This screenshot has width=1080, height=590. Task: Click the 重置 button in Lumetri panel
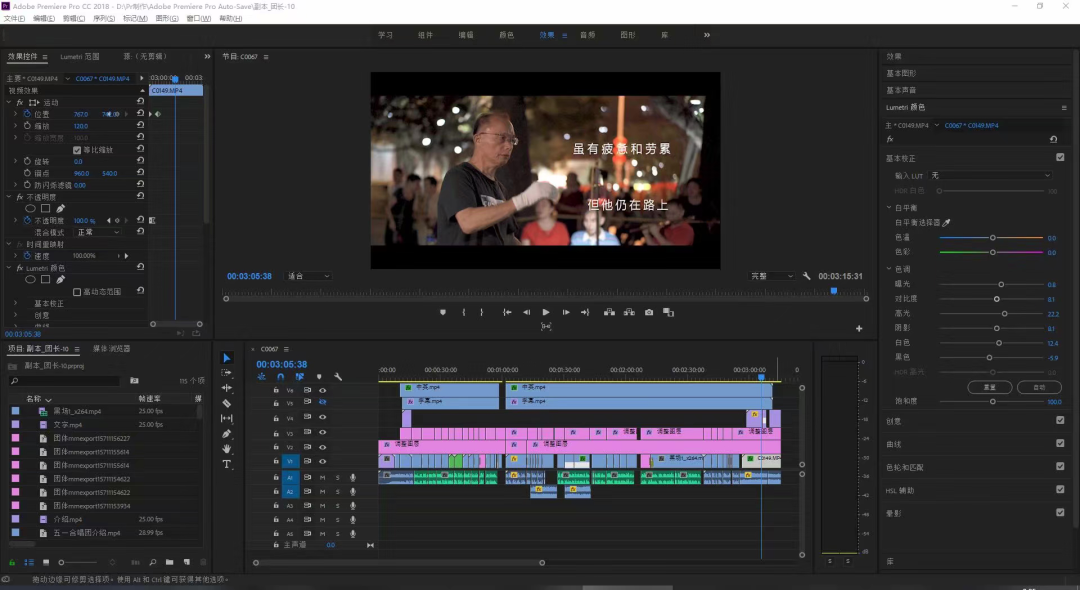(x=989, y=387)
